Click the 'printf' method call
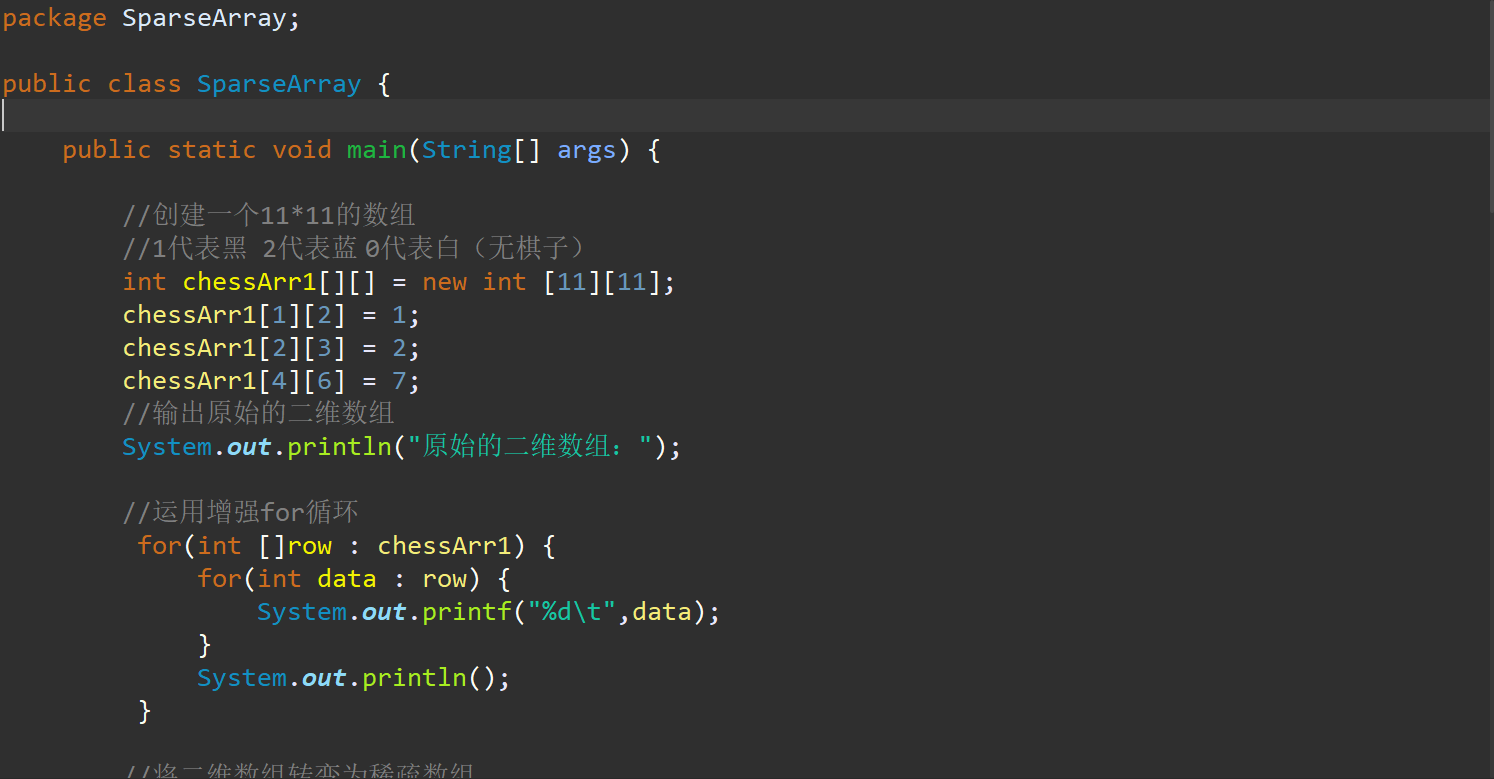 coord(467,612)
